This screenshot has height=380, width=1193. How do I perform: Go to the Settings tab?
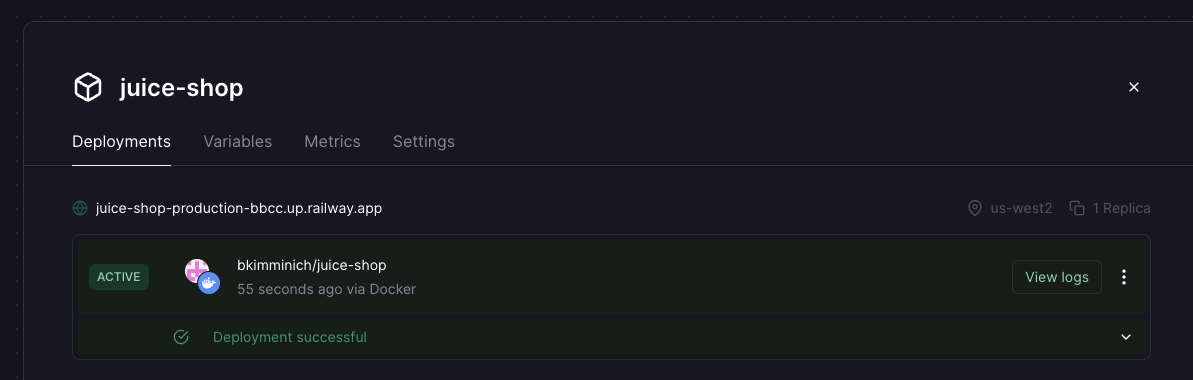coord(424,142)
